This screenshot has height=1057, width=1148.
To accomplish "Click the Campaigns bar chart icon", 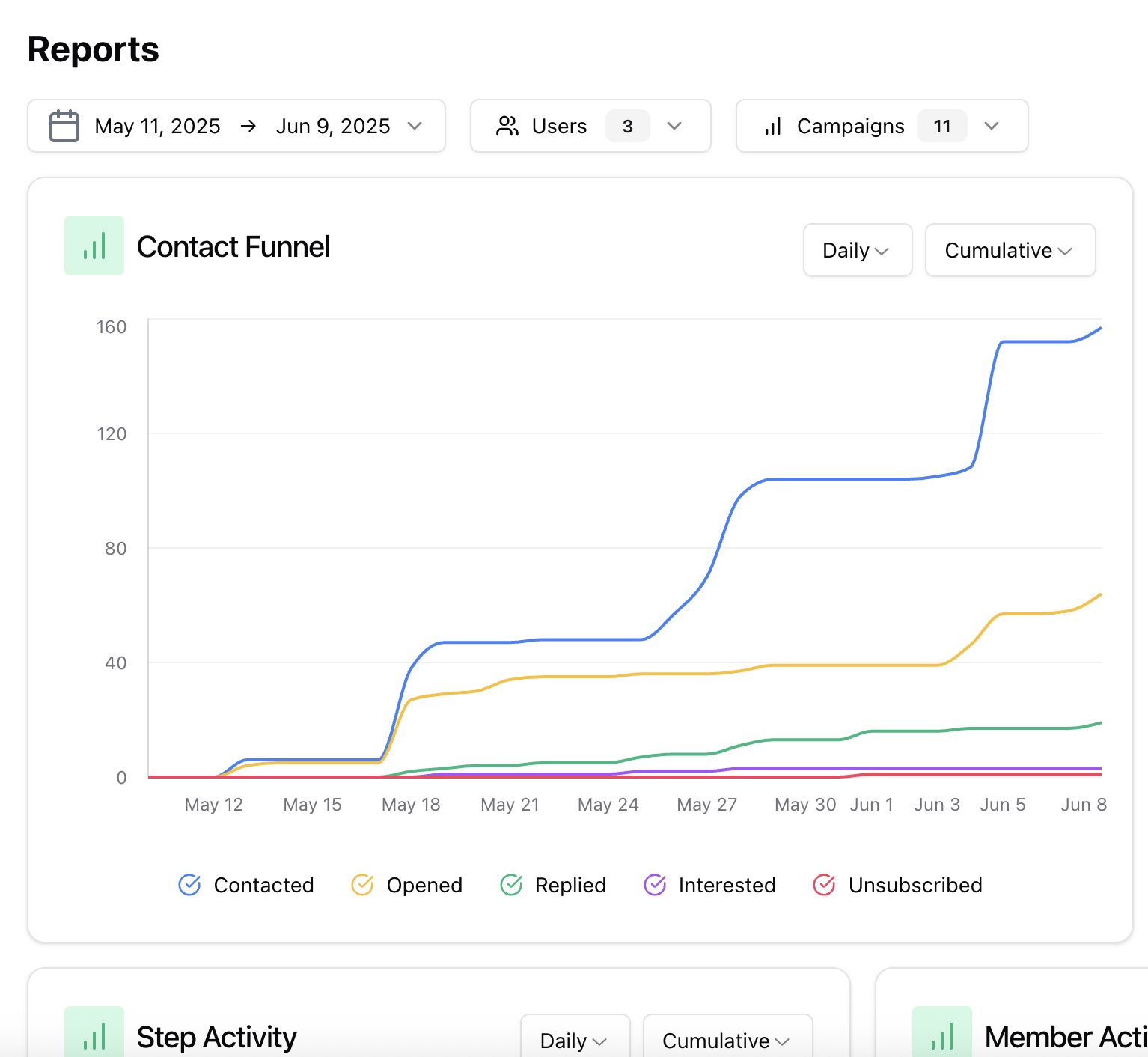I will [772, 126].
